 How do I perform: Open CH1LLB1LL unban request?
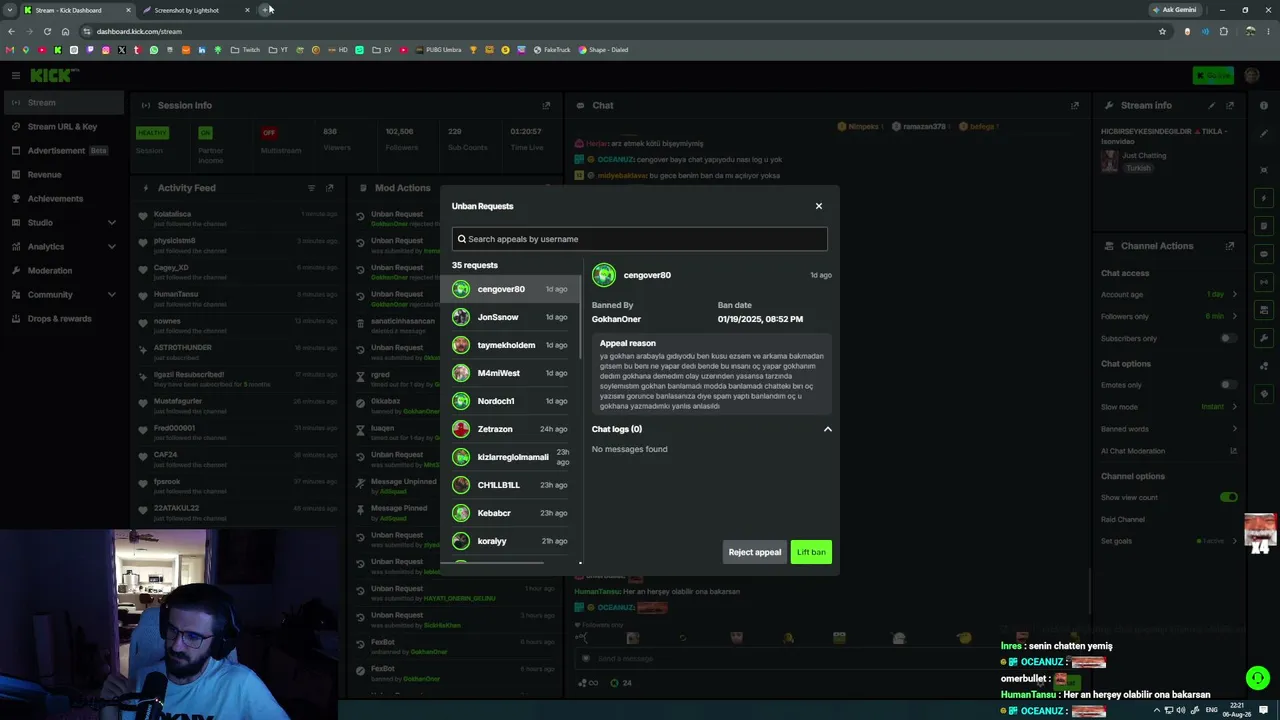tap(510, 485)
